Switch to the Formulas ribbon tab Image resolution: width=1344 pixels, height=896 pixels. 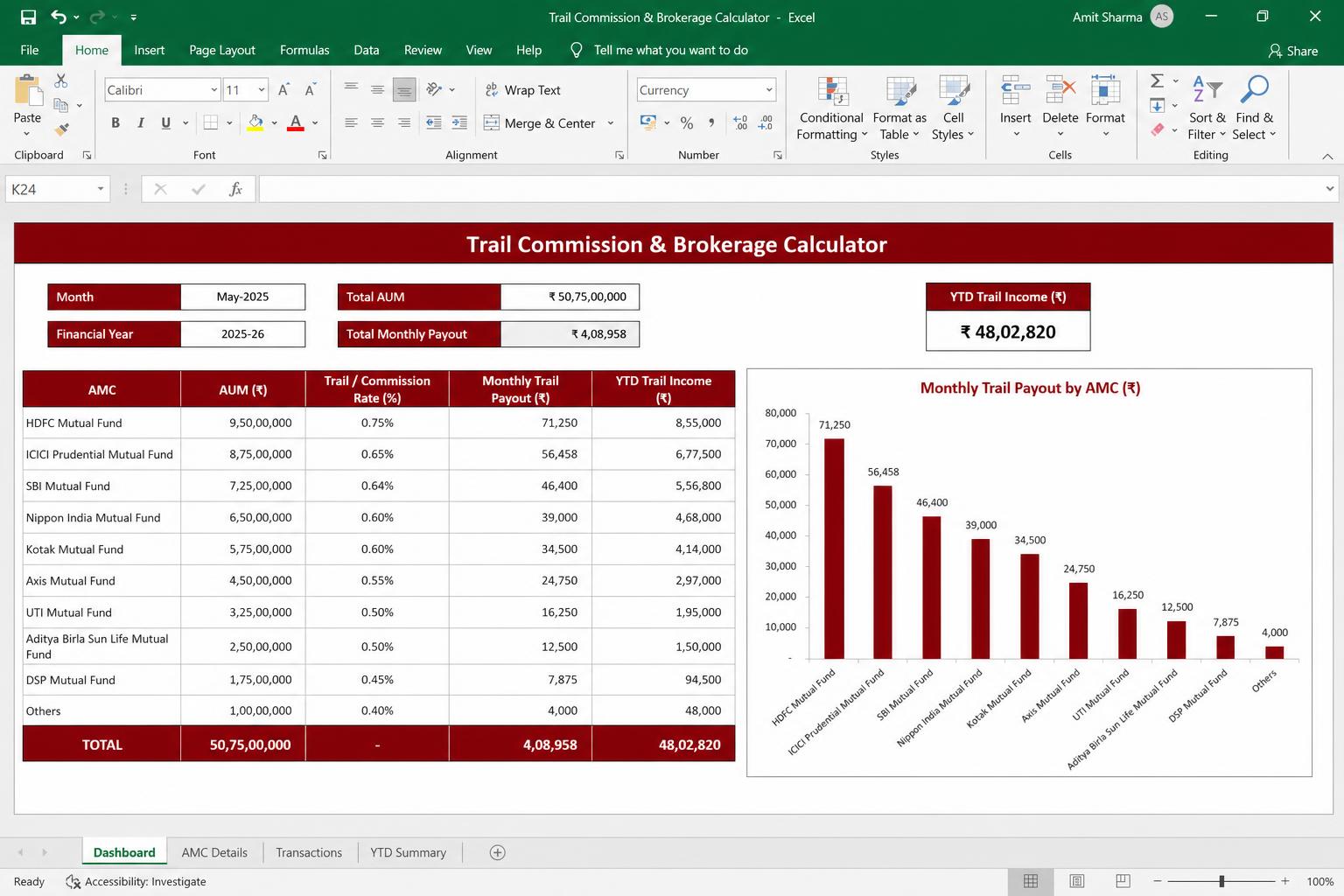click(304, 50)
